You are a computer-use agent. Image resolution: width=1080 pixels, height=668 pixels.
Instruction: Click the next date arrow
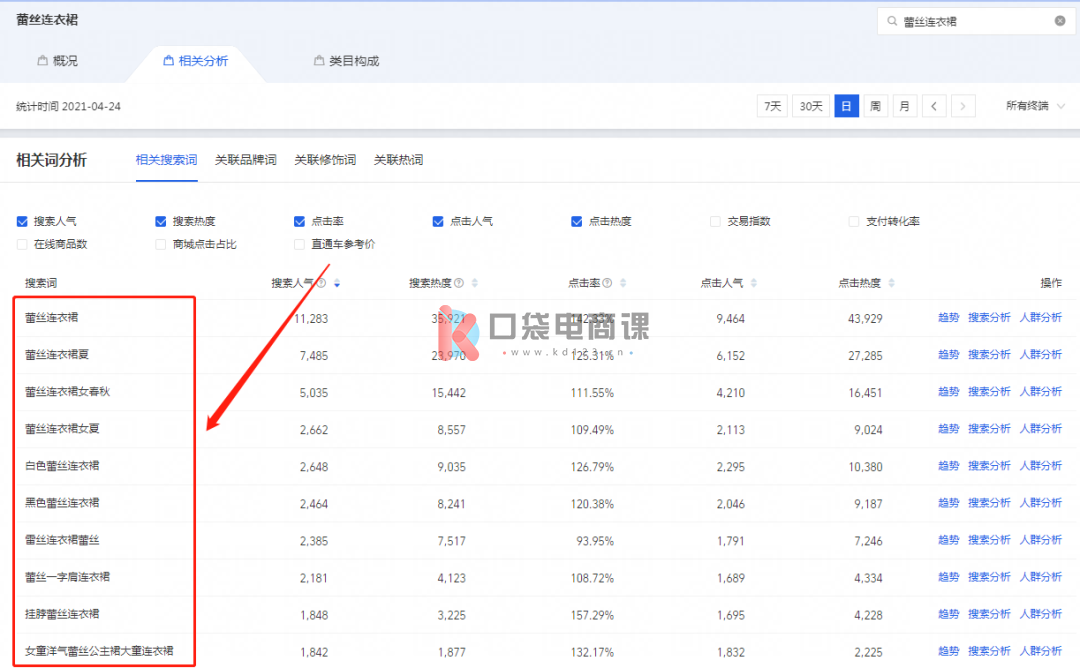[963, 106]
